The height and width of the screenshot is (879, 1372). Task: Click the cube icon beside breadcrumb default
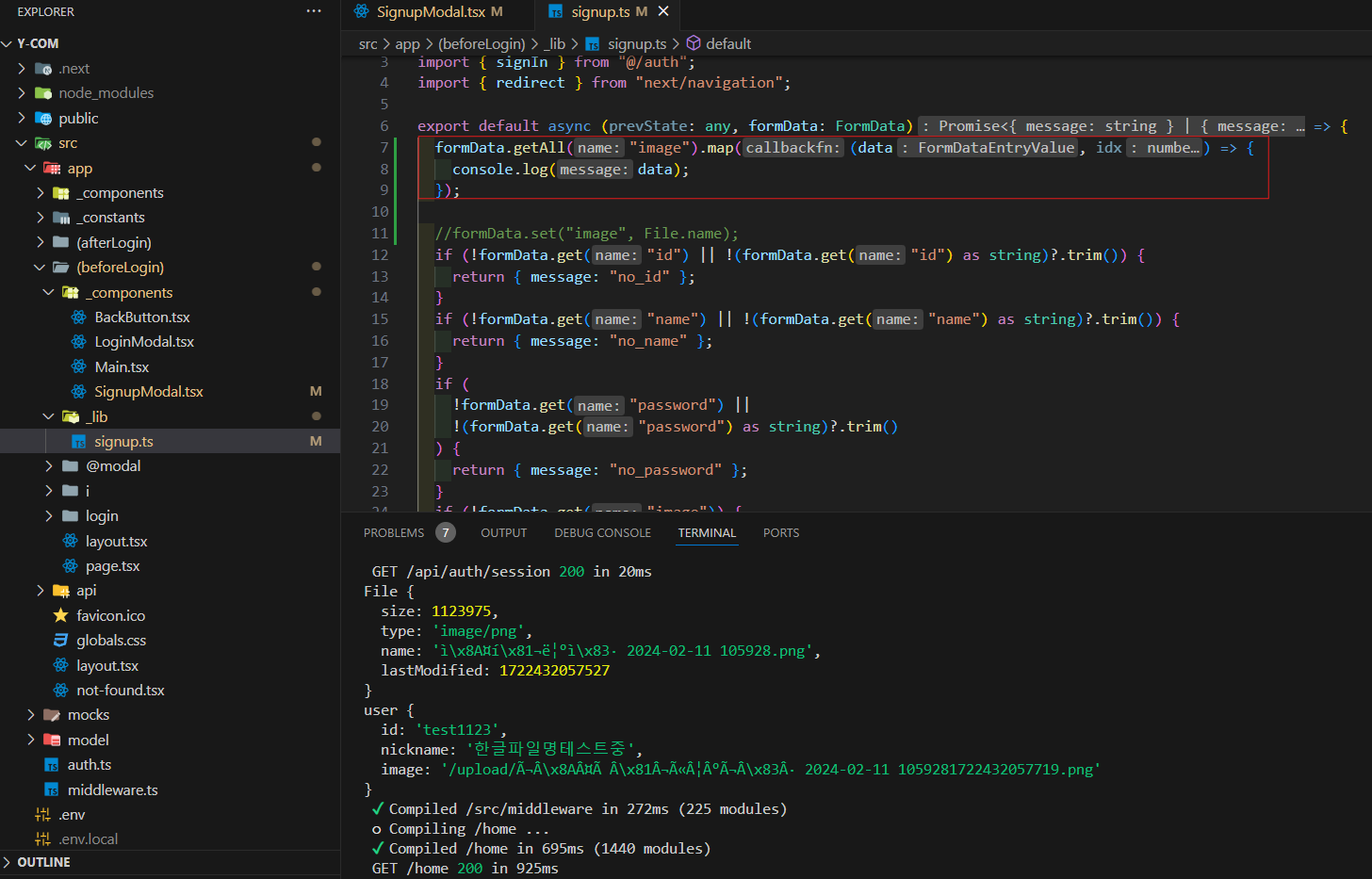694,43
